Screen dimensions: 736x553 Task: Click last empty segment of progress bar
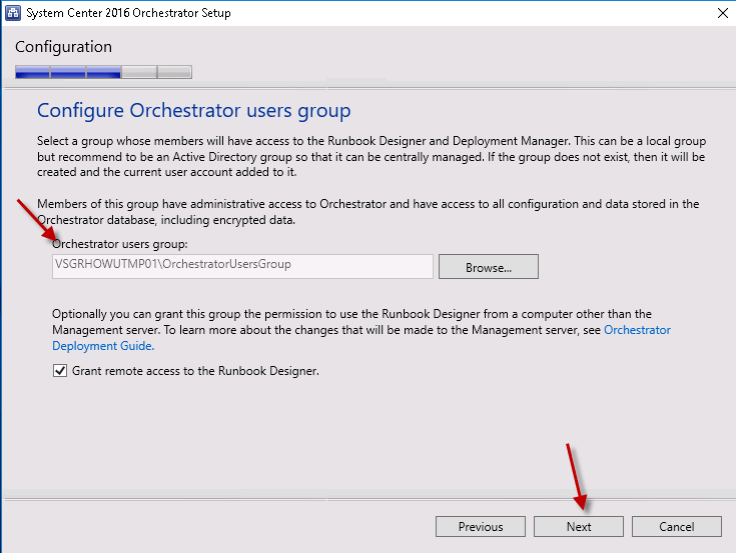pyautogui.click(x=174, y=72)
